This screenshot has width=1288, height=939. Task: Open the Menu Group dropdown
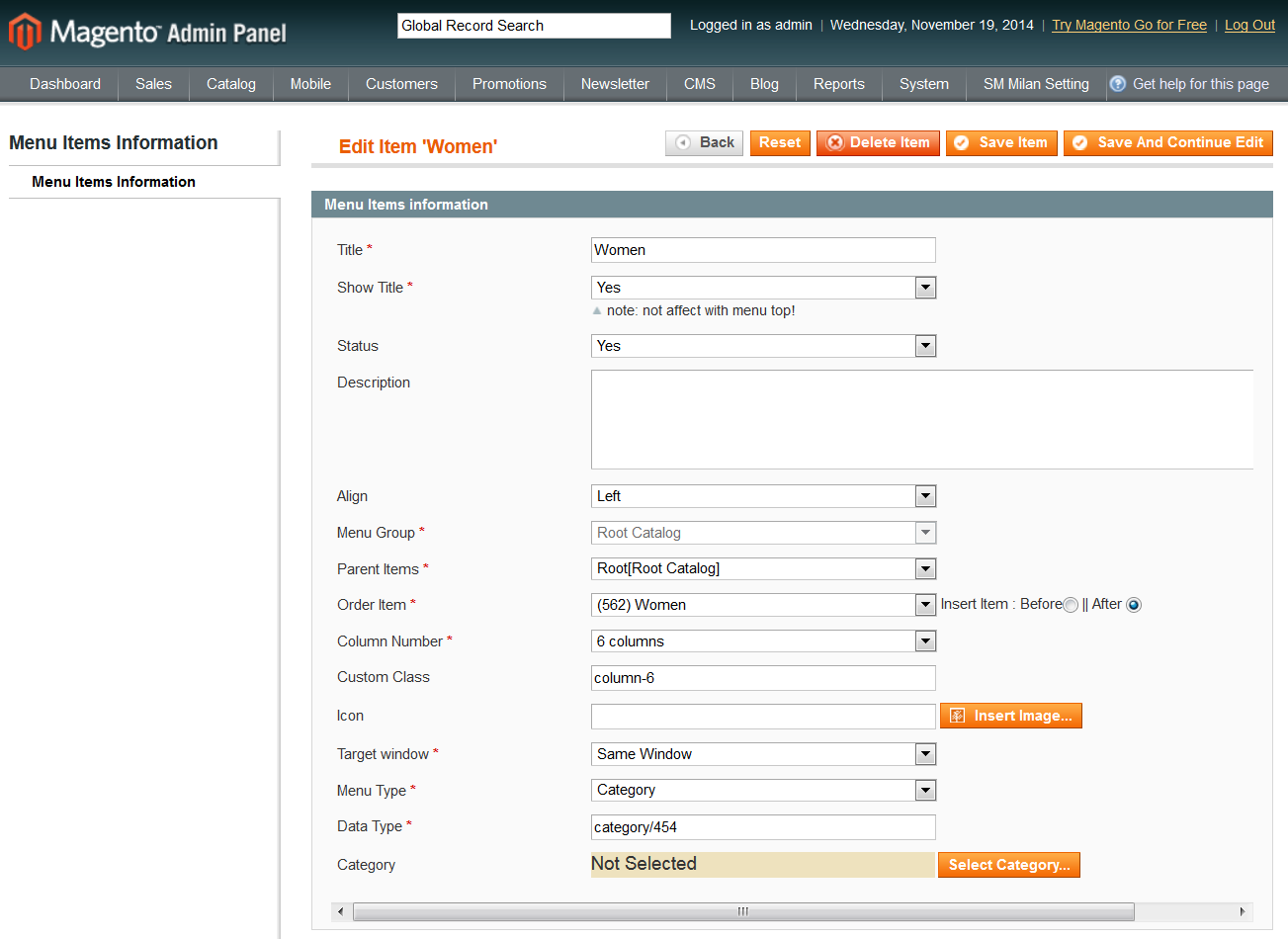763,533
